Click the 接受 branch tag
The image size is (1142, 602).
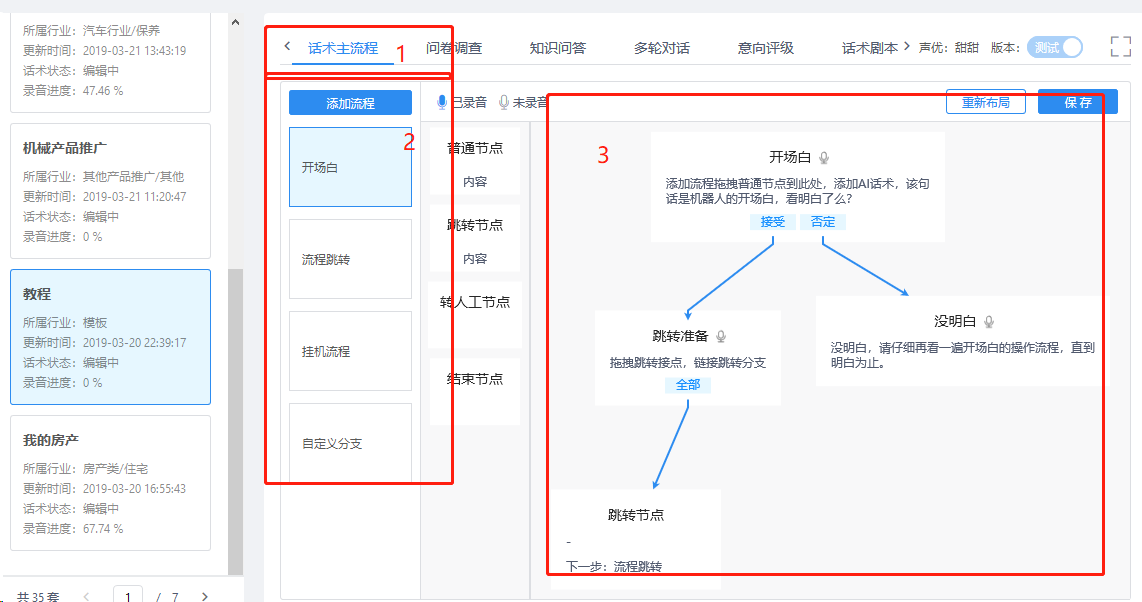click(773, 221)
